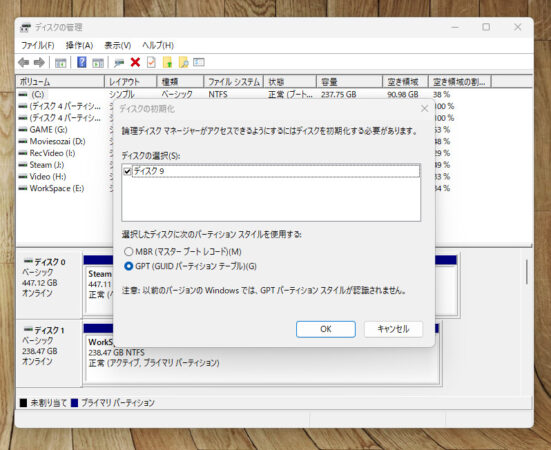Click the キャンセル button
551x450 pixels.
click(x=393, y=329)
